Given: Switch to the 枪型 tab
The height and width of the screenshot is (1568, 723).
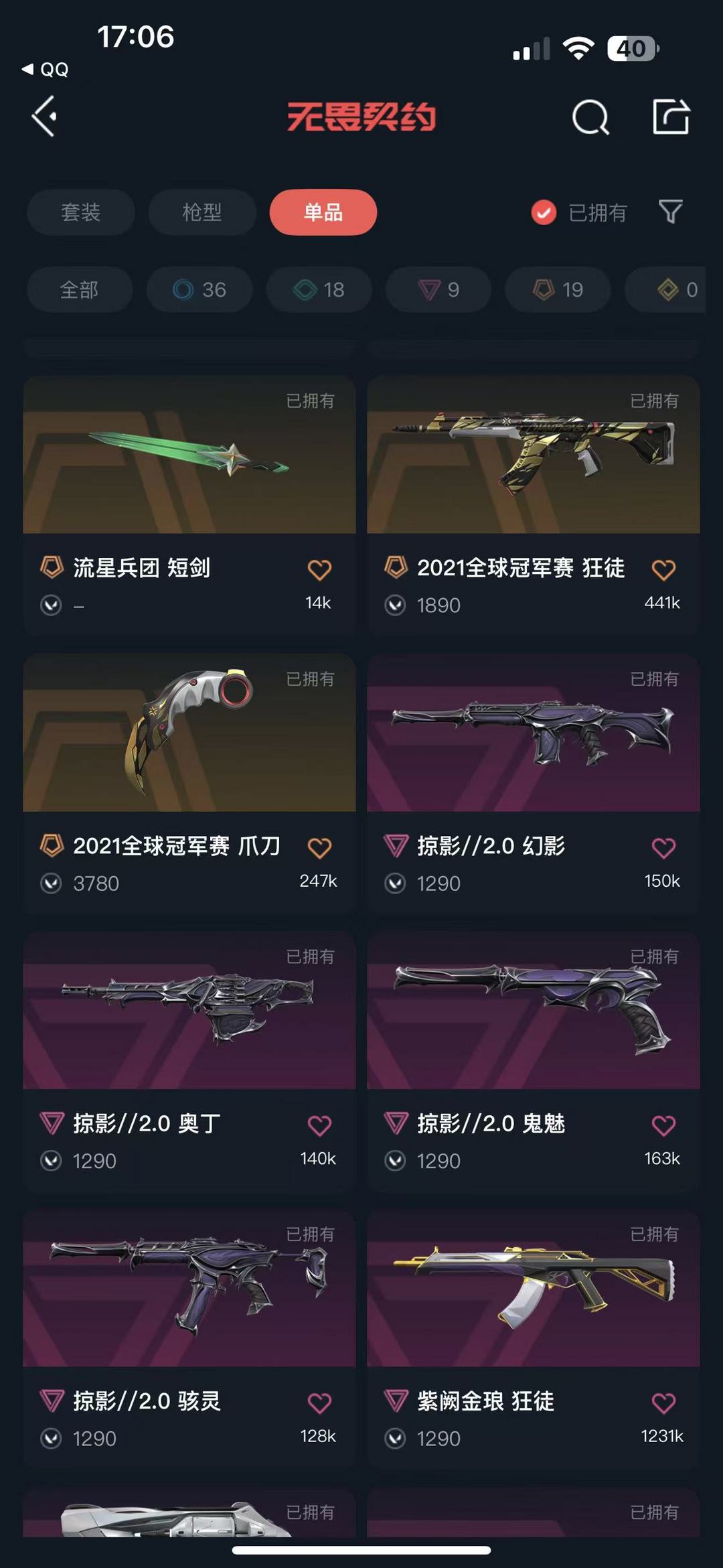Looking at the screenshot, I should tap(202, 212).
